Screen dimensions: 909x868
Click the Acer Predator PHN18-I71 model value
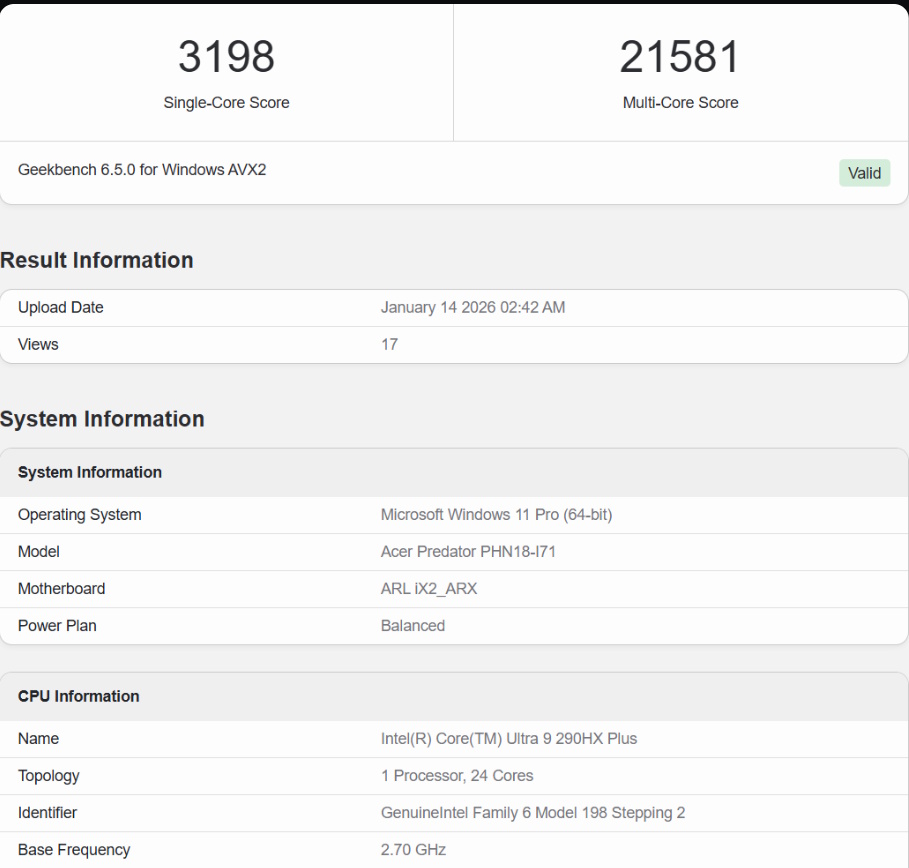(x=468, y=552)
